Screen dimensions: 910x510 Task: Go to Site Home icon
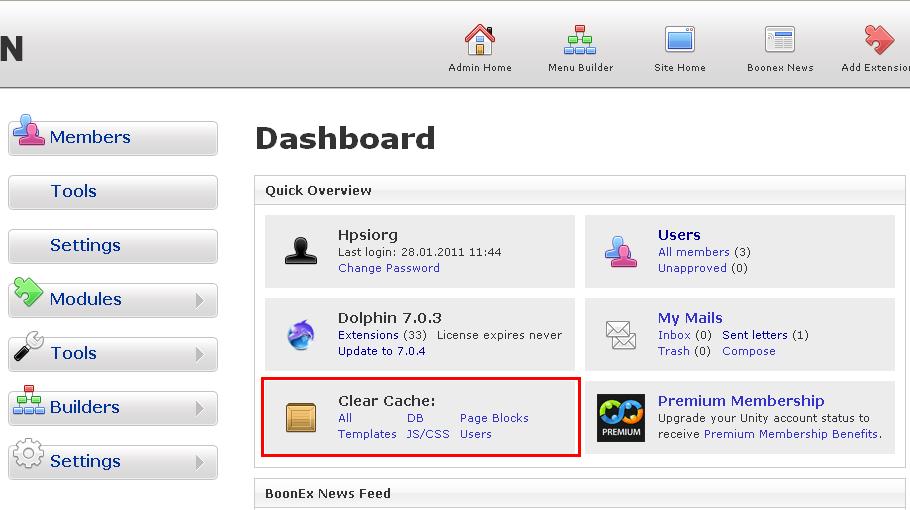(680, 39)
